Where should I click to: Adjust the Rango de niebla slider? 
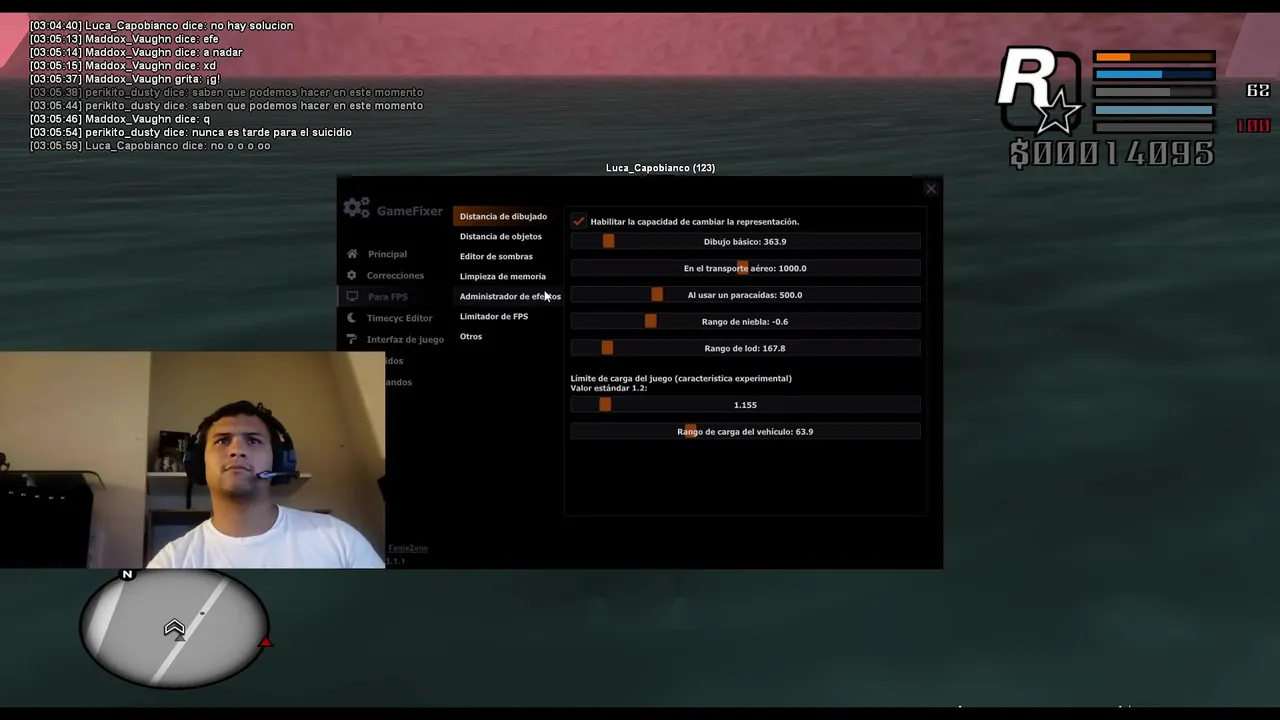[x=745, y=321]
